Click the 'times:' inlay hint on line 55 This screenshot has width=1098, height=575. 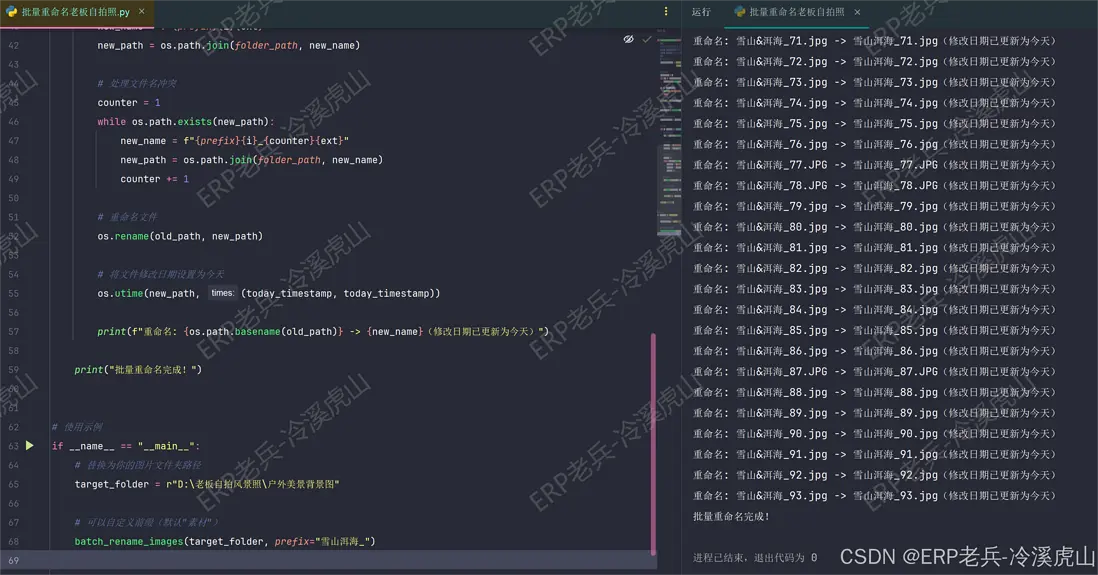(x=222, y=293)
